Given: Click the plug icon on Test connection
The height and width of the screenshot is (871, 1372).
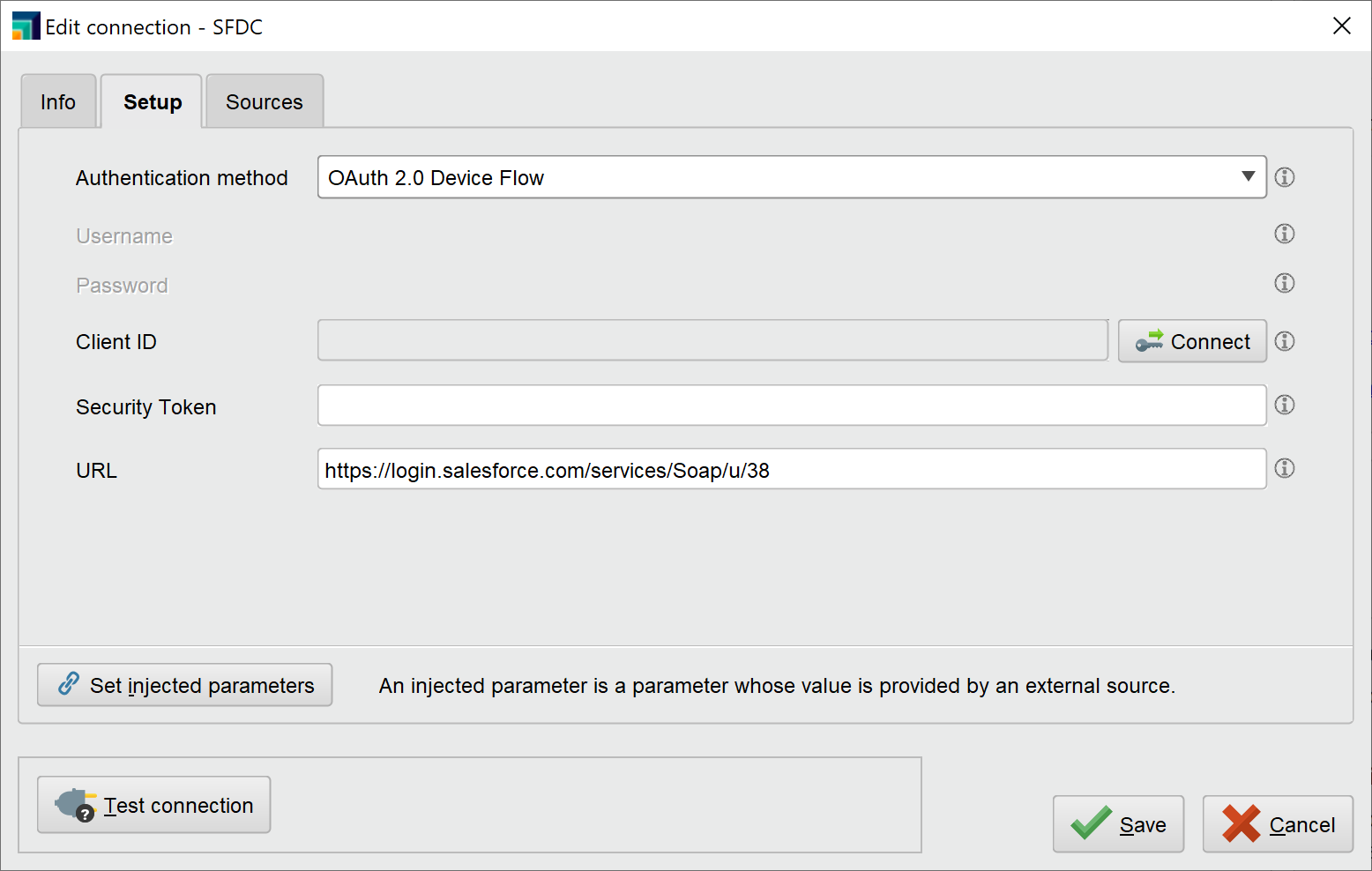Looking at the screenshot, I should click(74, 804).
